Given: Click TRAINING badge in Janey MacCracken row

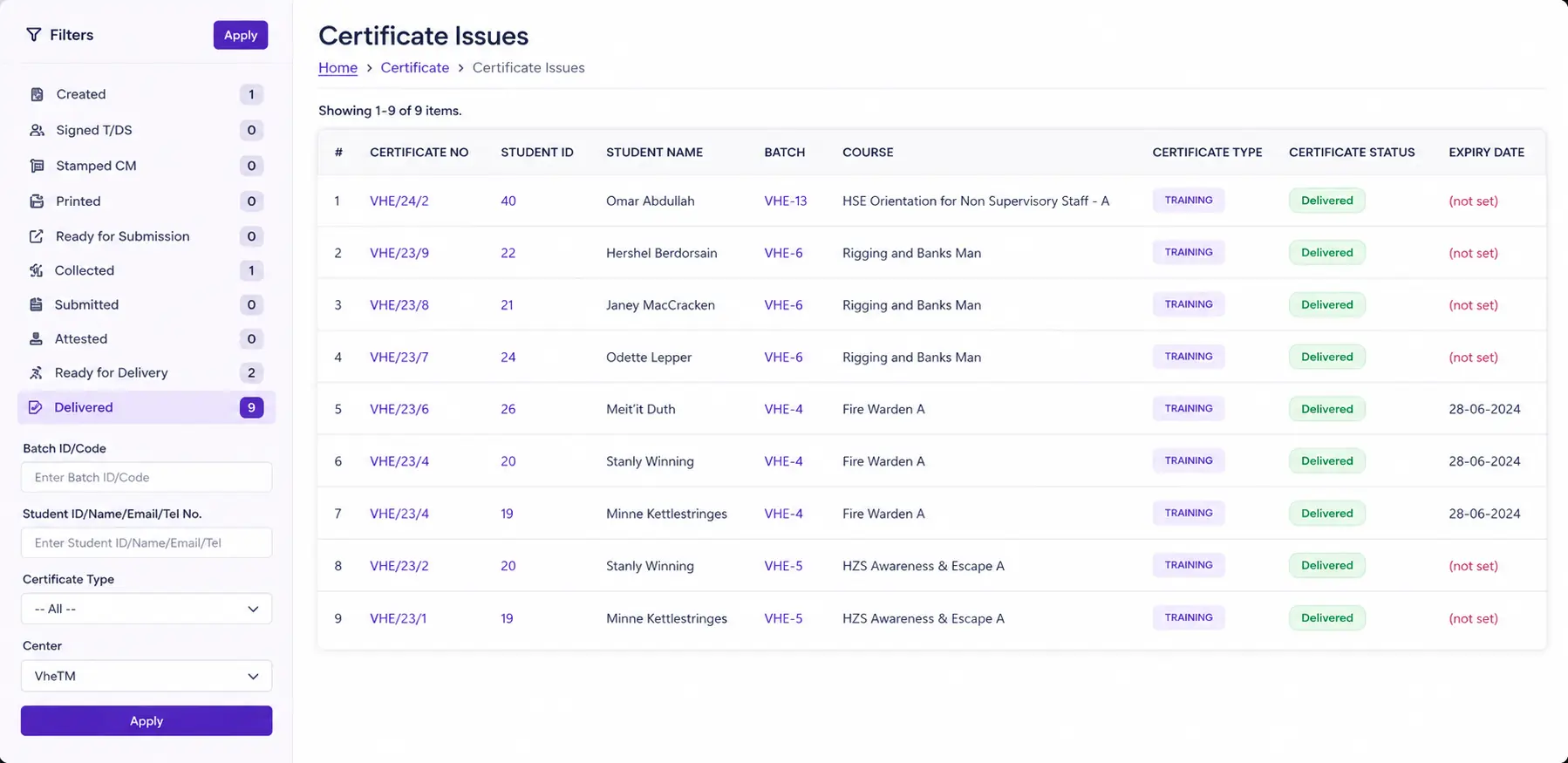Looking at the screenshot, I should (x=1189, y=304).
